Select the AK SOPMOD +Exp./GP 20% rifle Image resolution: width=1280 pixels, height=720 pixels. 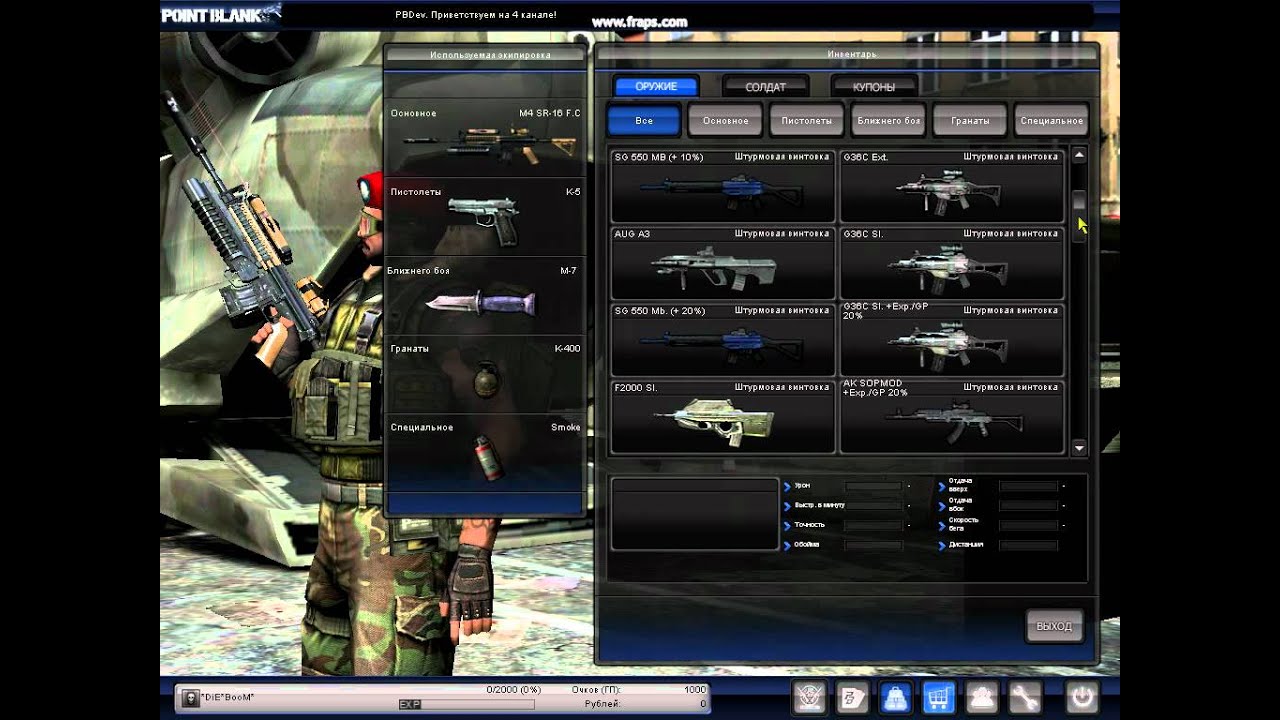tap(952, 417)
